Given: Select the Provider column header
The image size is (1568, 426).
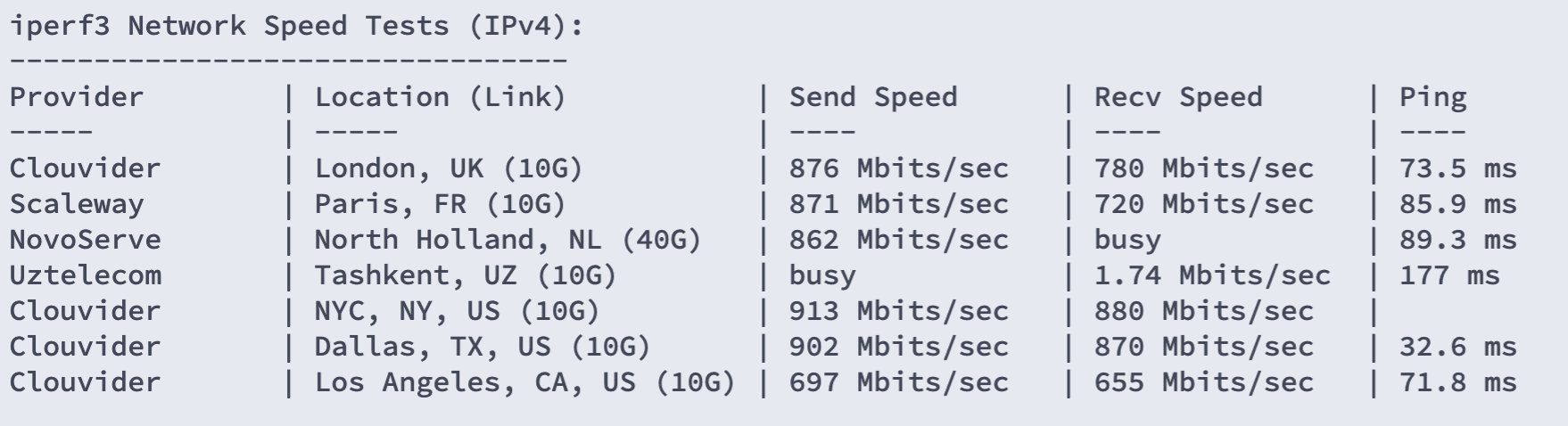Looking at the screenshot, I should coord(77,96).
